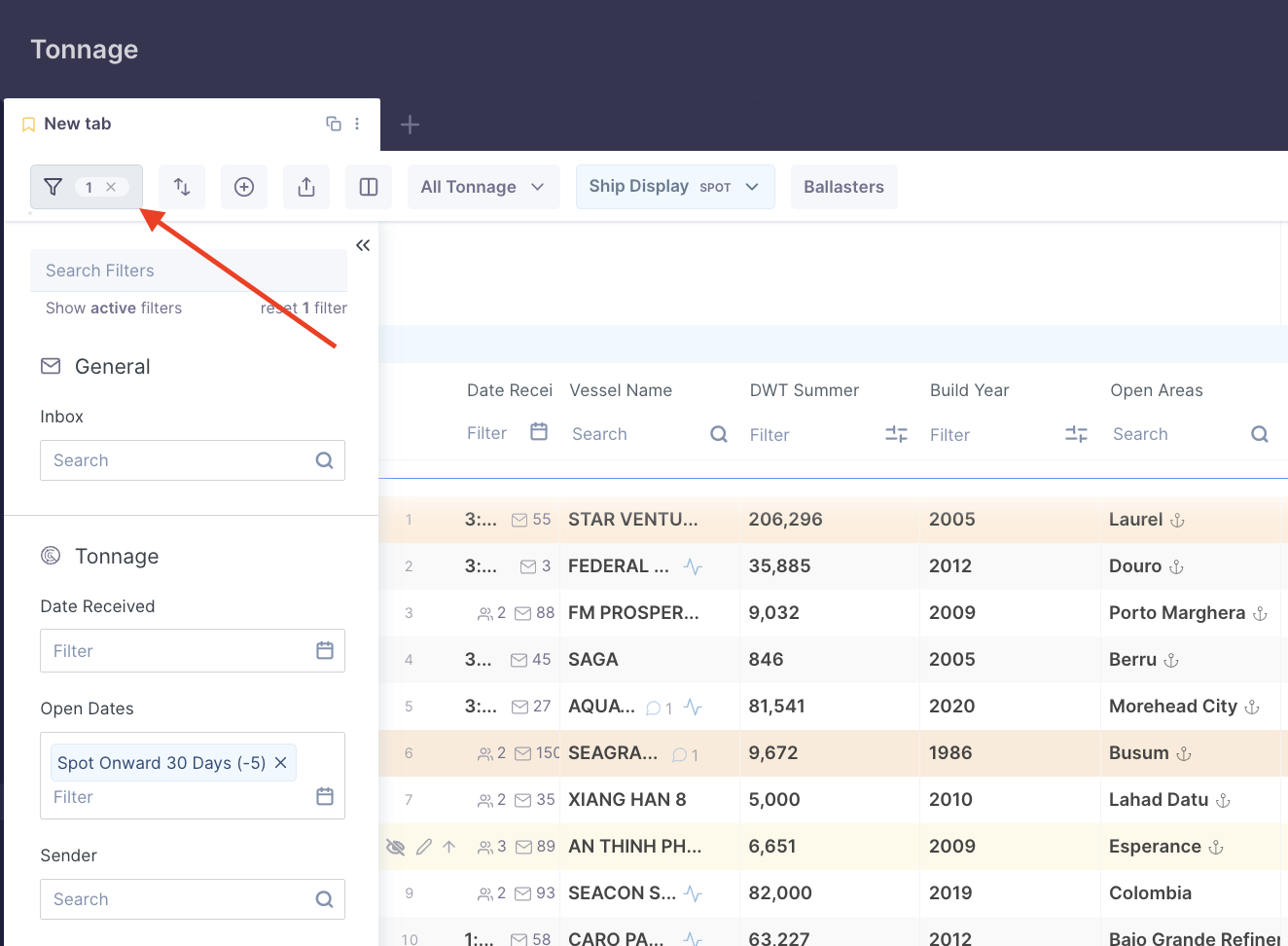Screen dimensions: 1288x946
Task: Collapse the filter panel with double chevron
Action: (x=363, y=245)
